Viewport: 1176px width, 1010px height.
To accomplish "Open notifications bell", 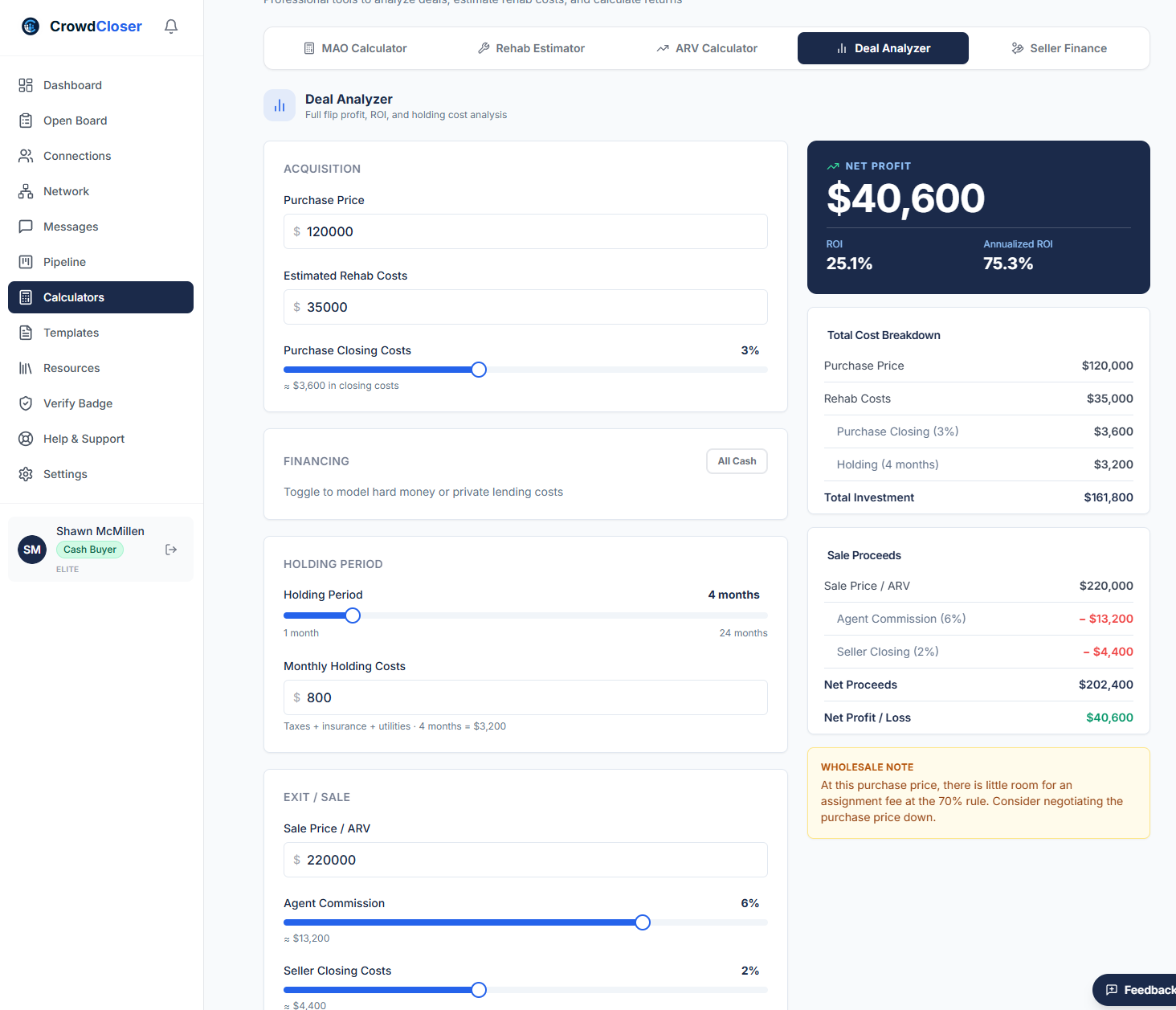I will [171, 27].
